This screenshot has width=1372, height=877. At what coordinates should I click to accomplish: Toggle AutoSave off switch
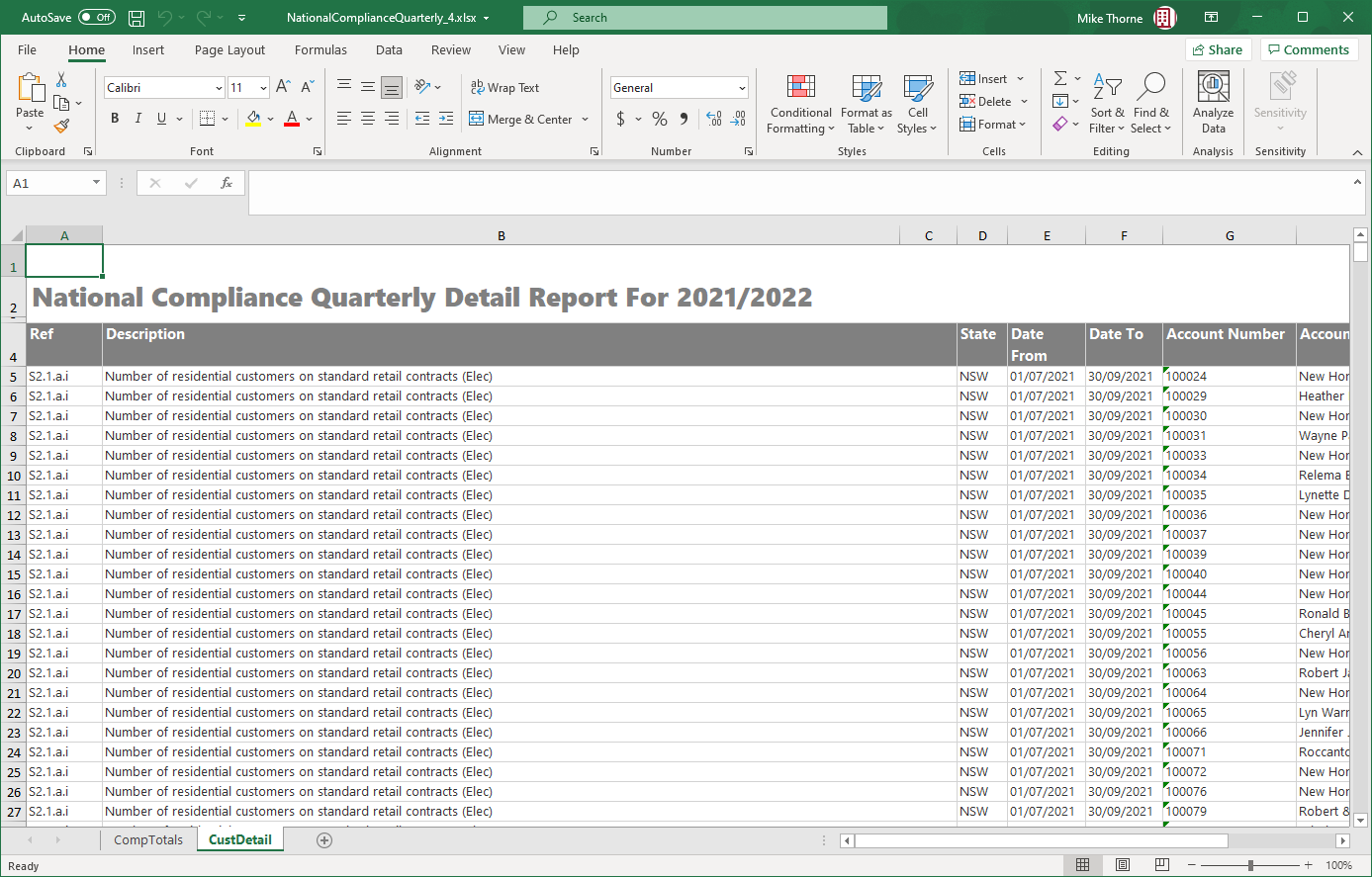pyautogui.click(x=96, y=17)
